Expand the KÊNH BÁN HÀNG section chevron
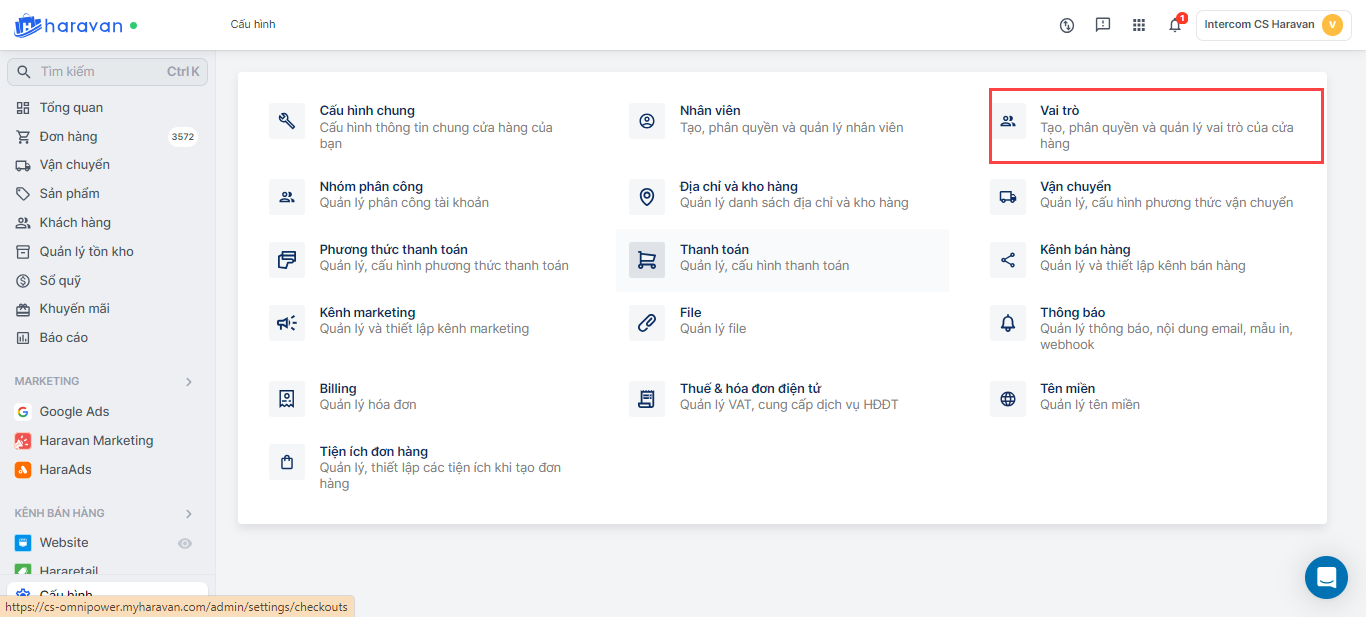The width and height of the screenshot is (1366, 617). point(189,514)
